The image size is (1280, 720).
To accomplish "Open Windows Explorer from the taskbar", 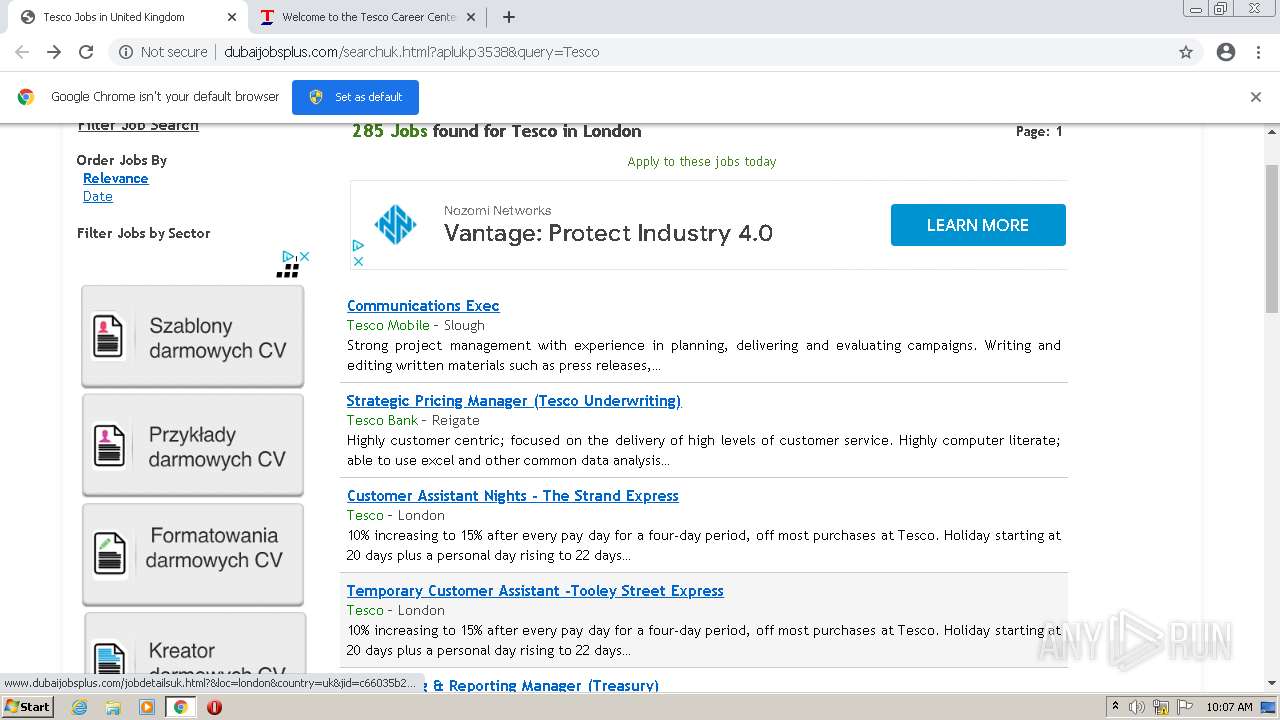I will click(x=113, y=707).
